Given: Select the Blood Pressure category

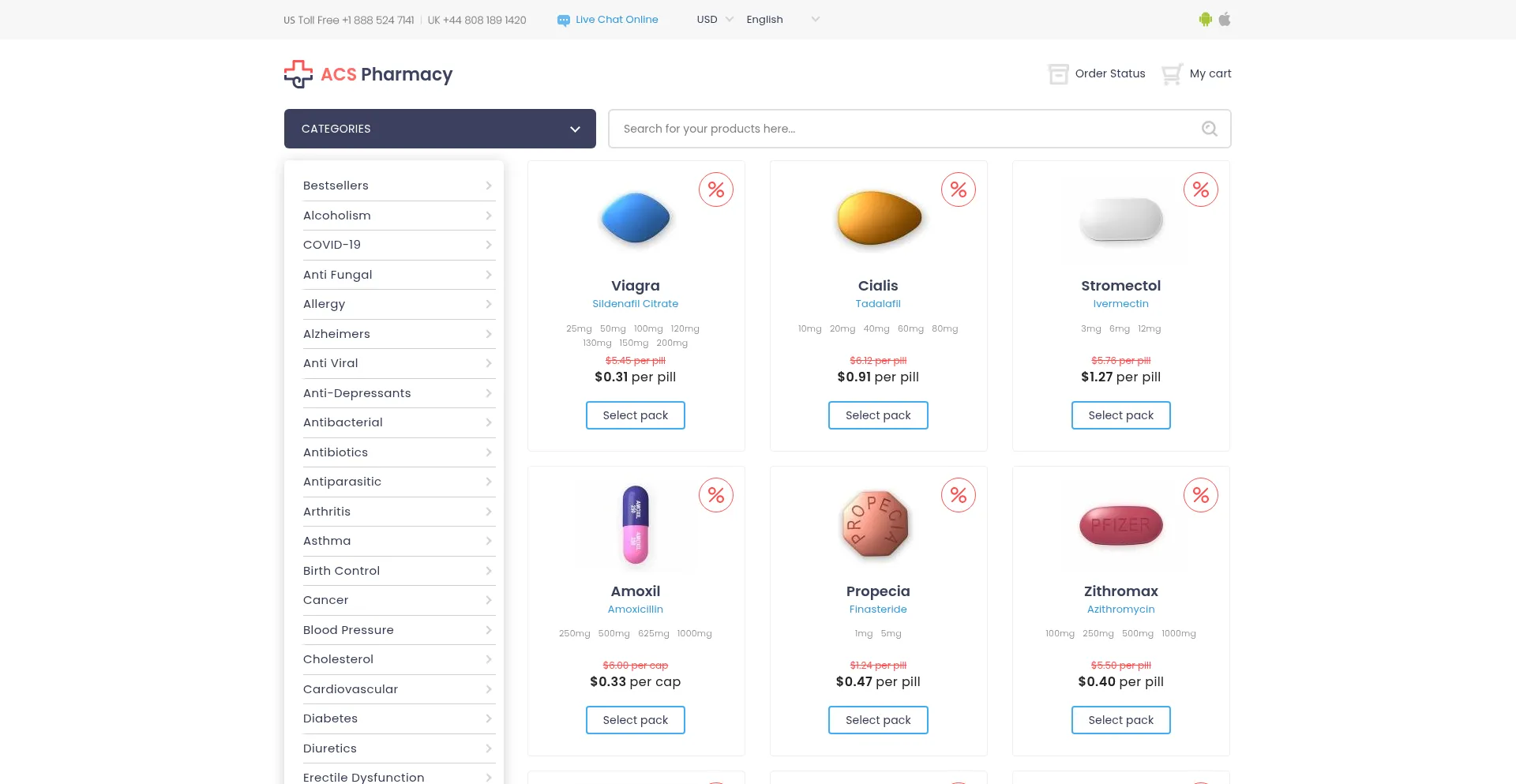Looking at the screenshot, I should pyautogui.click(x=397, y=630).
